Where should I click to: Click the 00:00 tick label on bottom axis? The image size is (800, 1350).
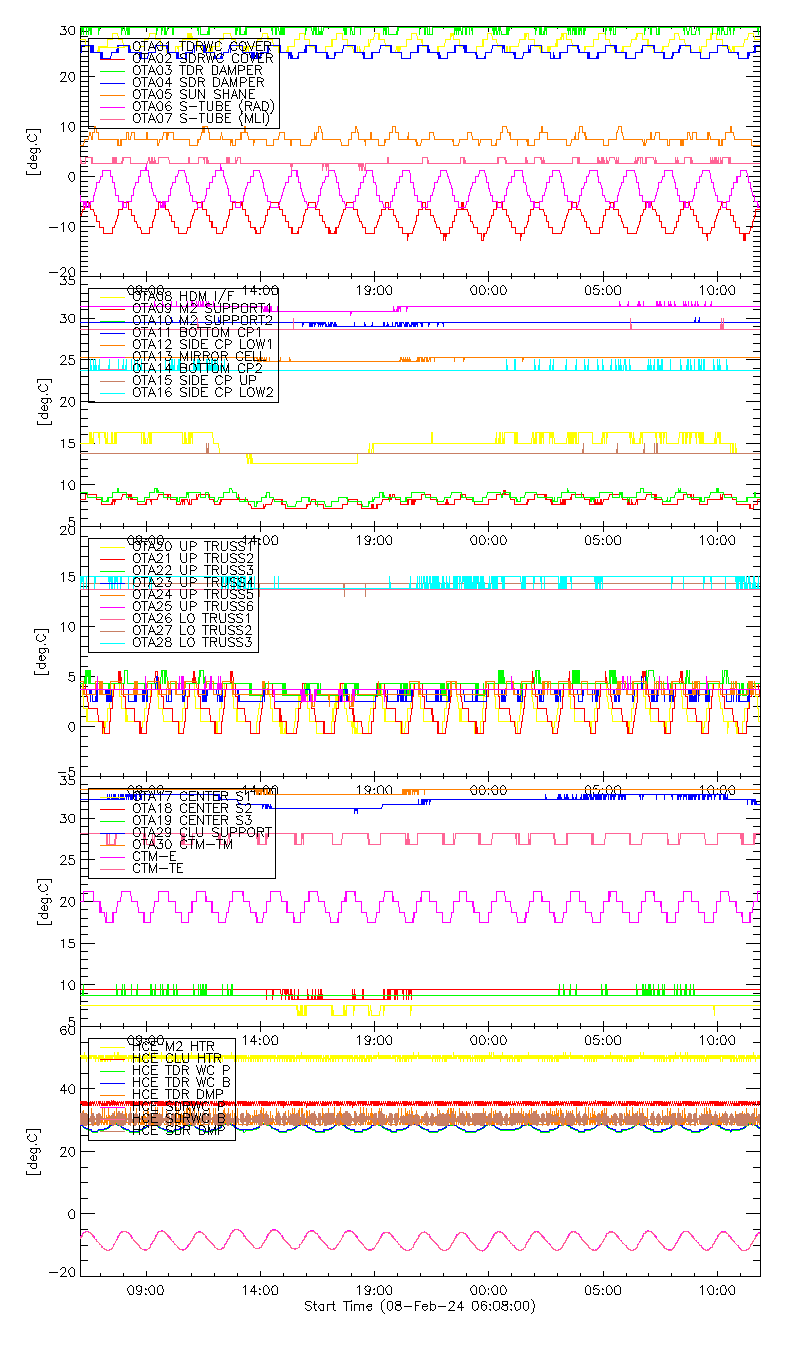coord(488,1290)
